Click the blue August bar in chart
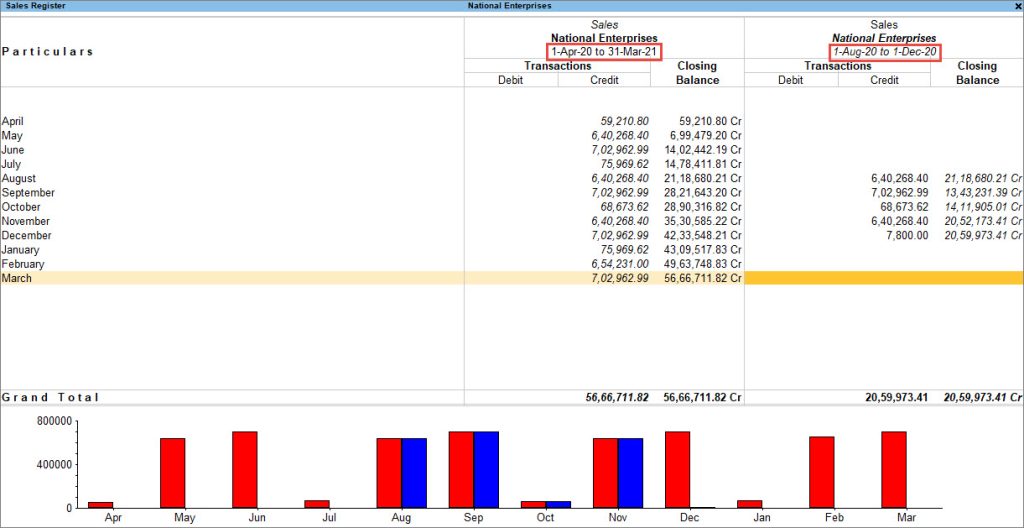This screenshot has width=1024, height=528. point(414,472)
